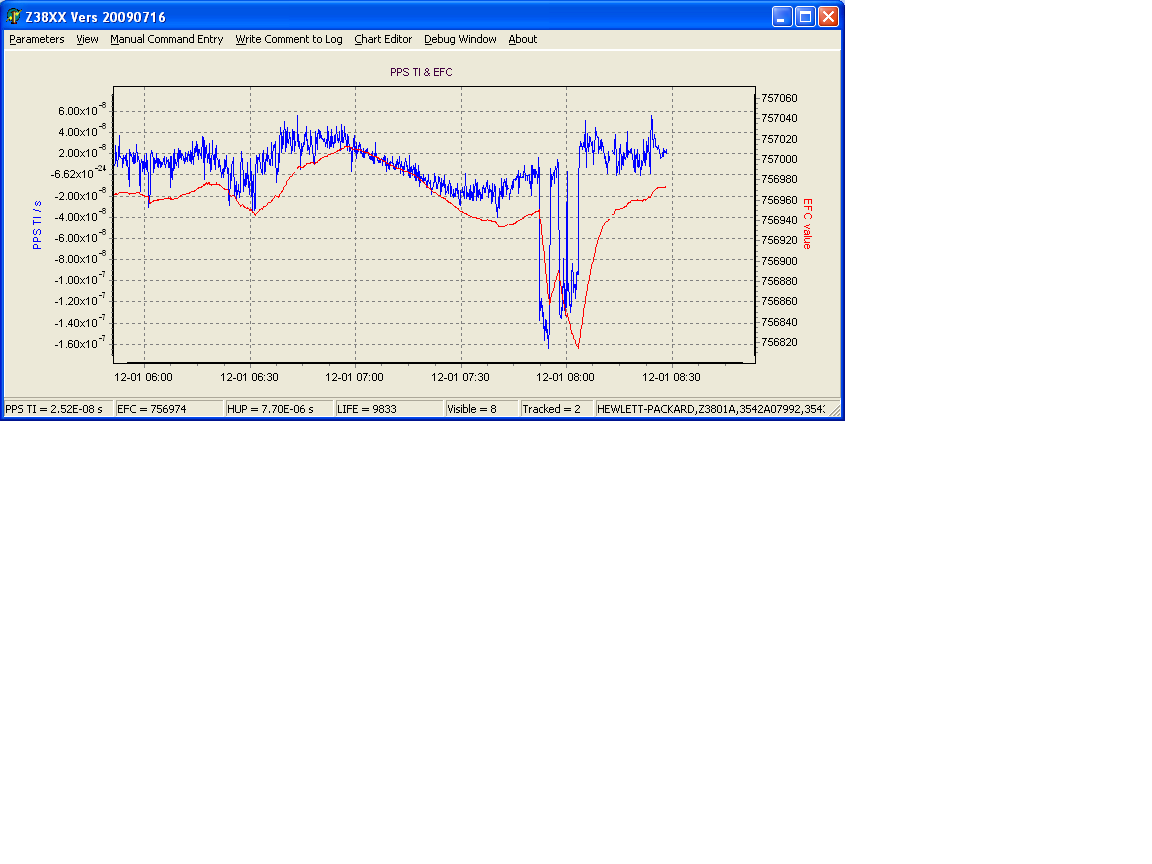Open Manual Command Entry menu
This screenshot has height=864, width=1152.
pyautogui.click(x=167, y=40)
